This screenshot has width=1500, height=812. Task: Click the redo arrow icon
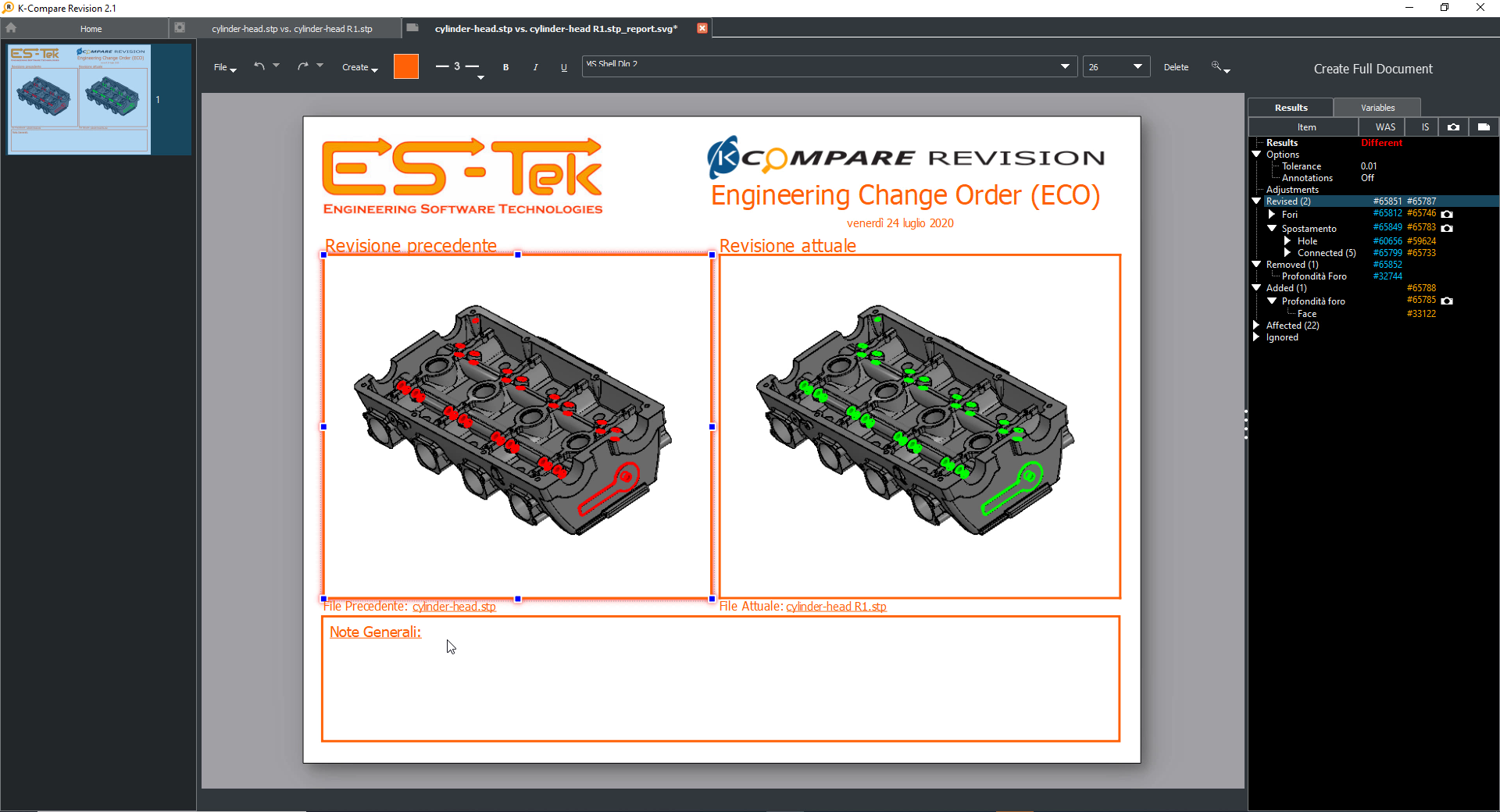point(303,66)
